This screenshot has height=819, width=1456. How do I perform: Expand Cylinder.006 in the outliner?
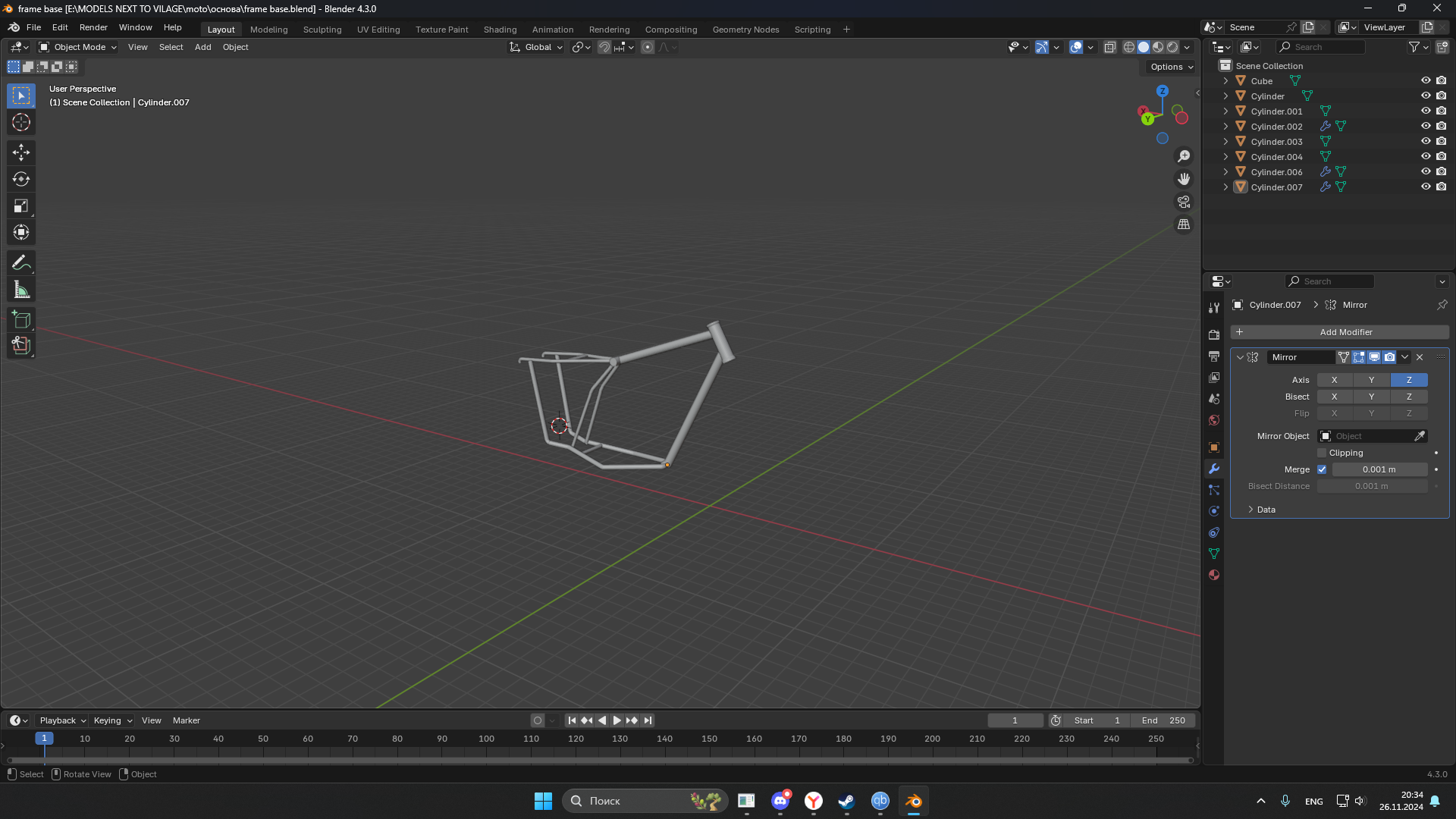point(1225,172)
